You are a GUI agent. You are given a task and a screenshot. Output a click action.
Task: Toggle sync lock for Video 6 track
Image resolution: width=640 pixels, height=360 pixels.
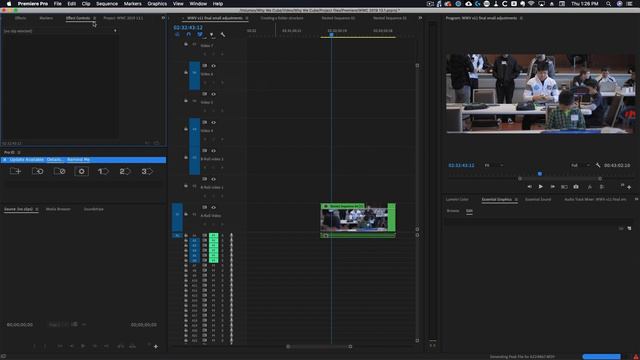(204, 66)
